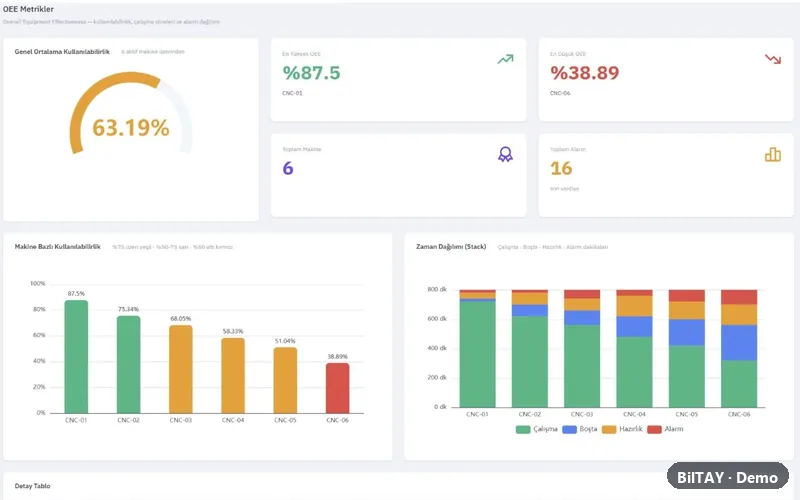Click the downward trend icon on lowest OEE card
800x500 pixels.
[772, 59]
